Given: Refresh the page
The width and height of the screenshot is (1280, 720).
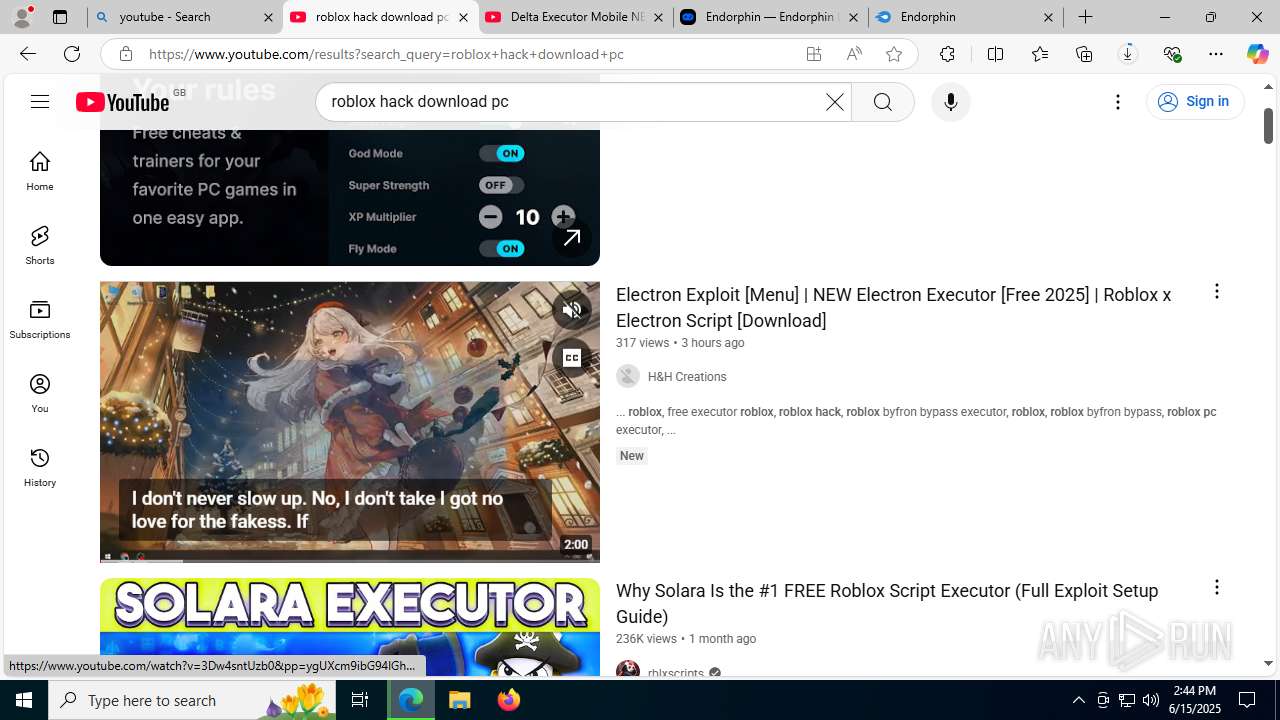Looking at the screenshot, I should 72,54.
